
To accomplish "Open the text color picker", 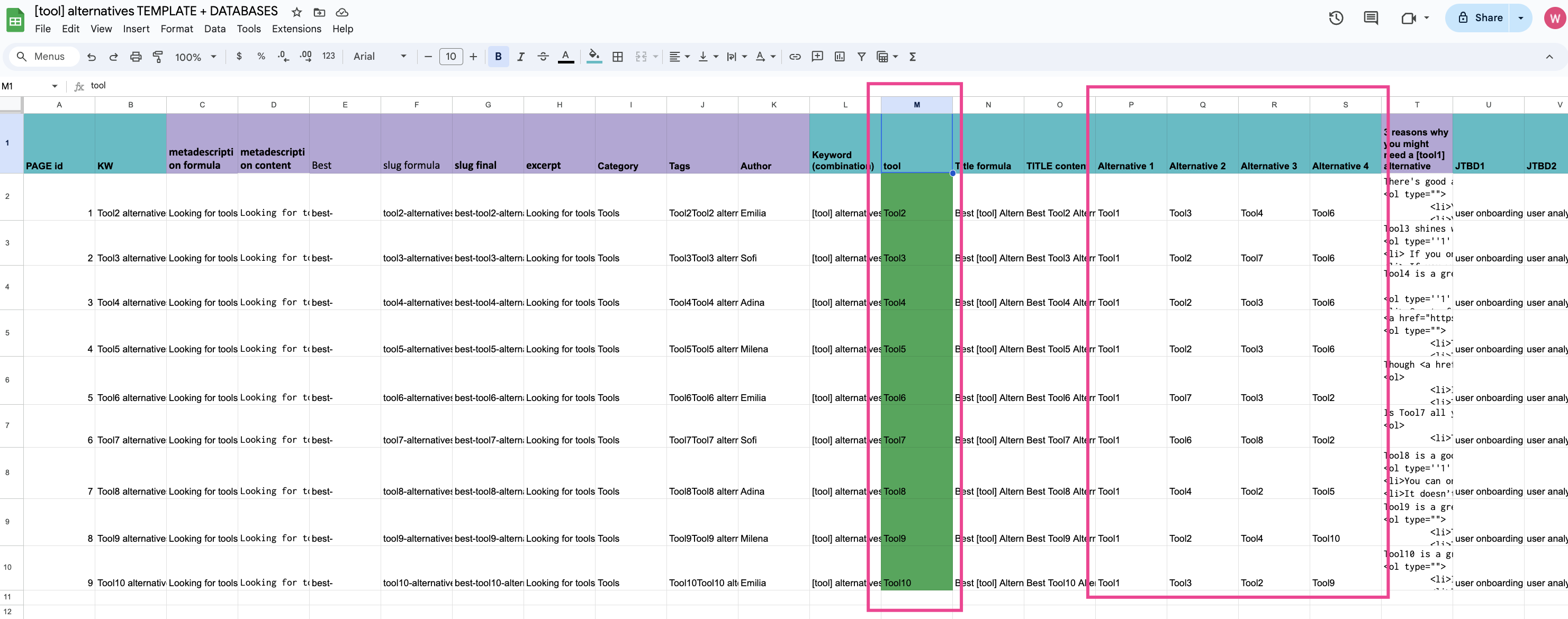I will click(x=565, y=57).
